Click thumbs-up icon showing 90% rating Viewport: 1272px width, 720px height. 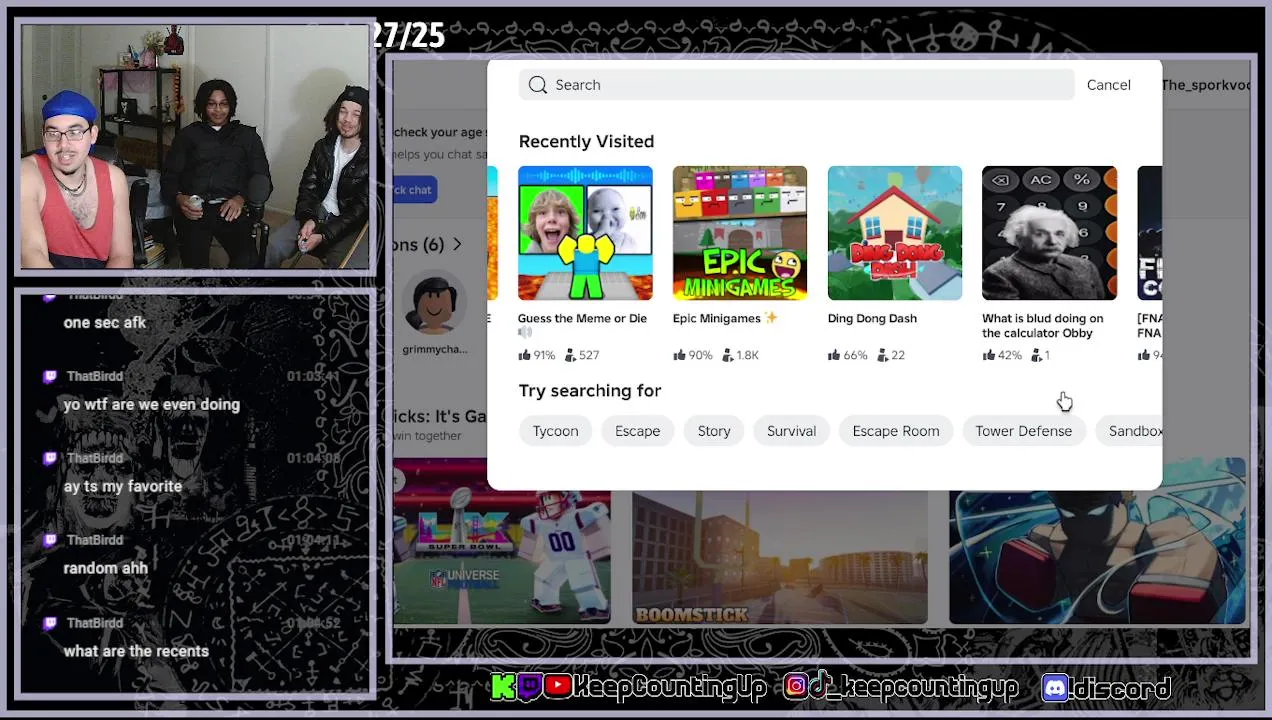pos(679,355)
